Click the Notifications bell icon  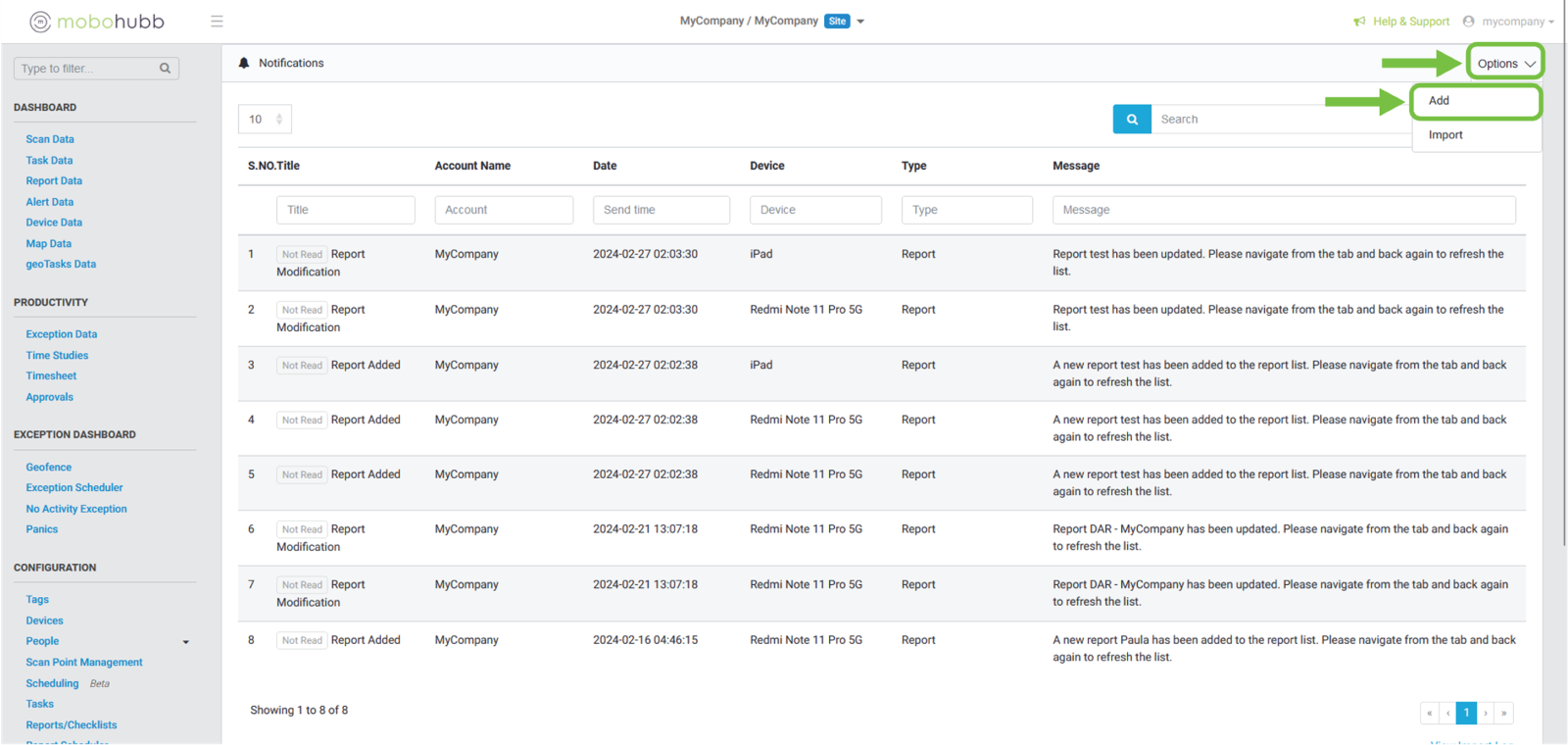[244, 63]
